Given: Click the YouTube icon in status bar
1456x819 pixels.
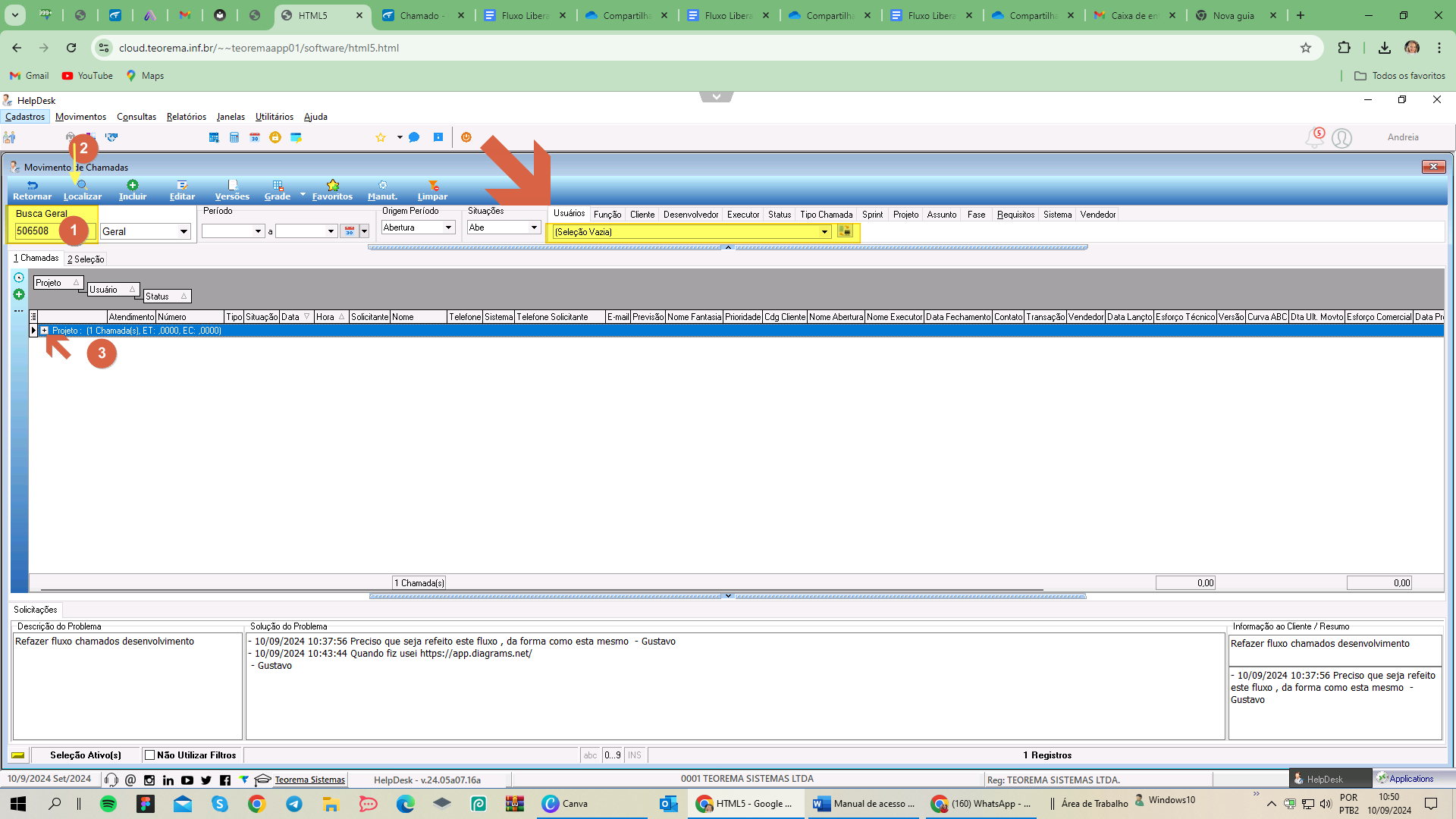Looking at the screenshot, I should [x=187, y=780].
